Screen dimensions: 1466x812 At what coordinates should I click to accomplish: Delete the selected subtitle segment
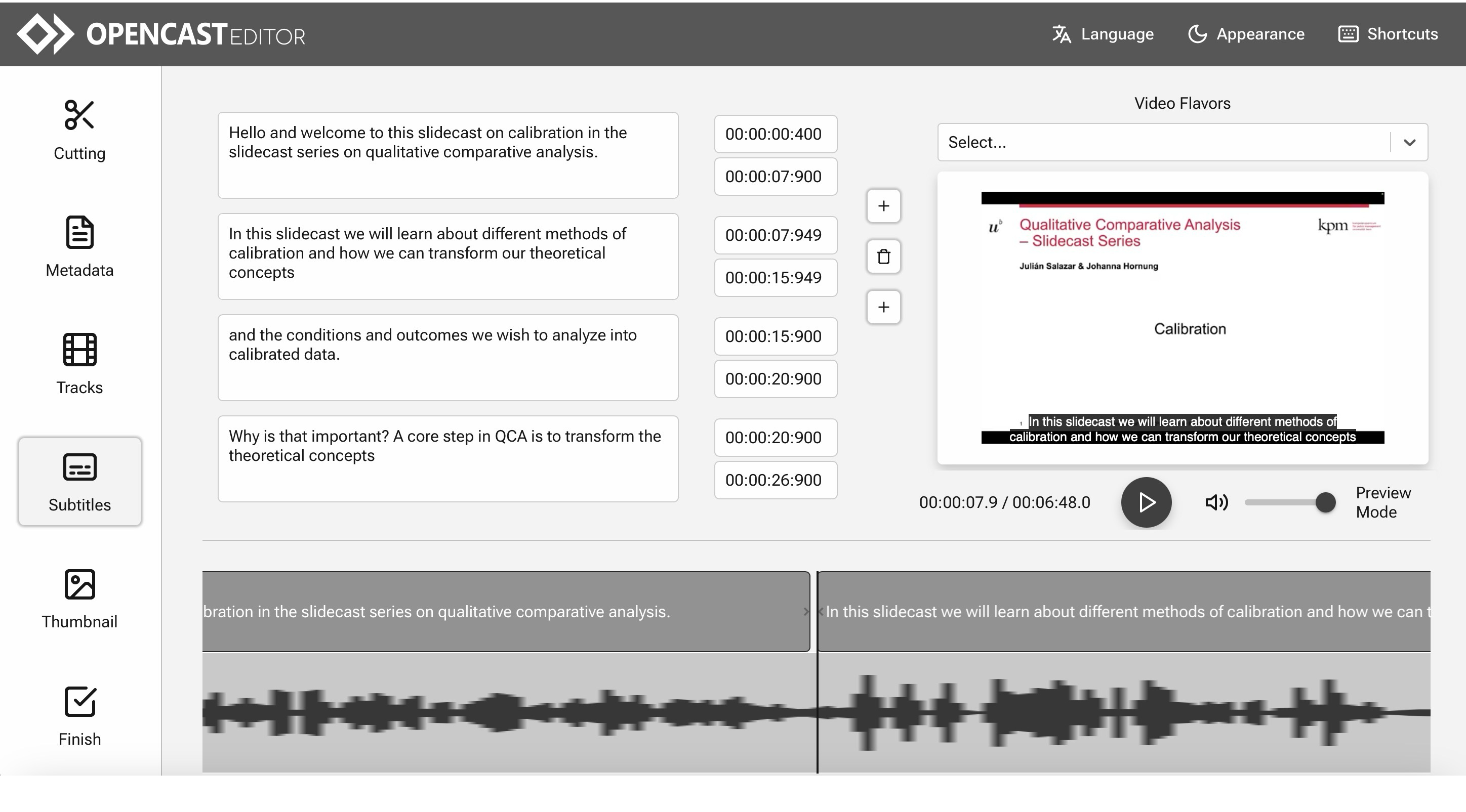[x=883, y=257]
